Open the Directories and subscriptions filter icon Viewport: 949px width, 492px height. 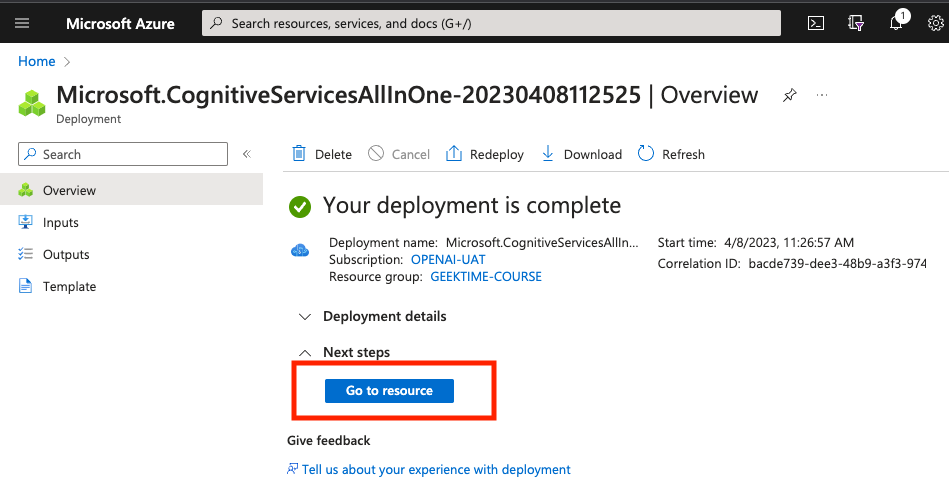(x=855, y=23)
